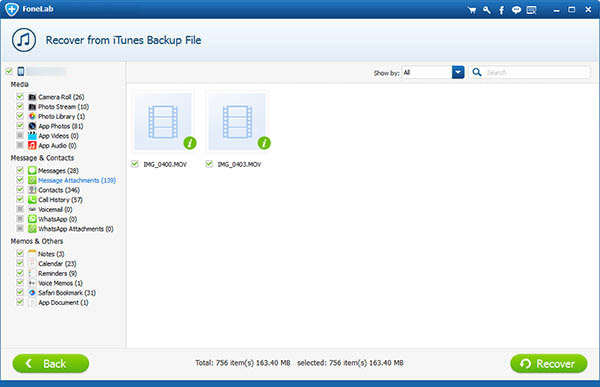The width and height of the screenshot is (600, 387).
Task: Click the WhatsApp icon
Action: [x=32, y=219]
